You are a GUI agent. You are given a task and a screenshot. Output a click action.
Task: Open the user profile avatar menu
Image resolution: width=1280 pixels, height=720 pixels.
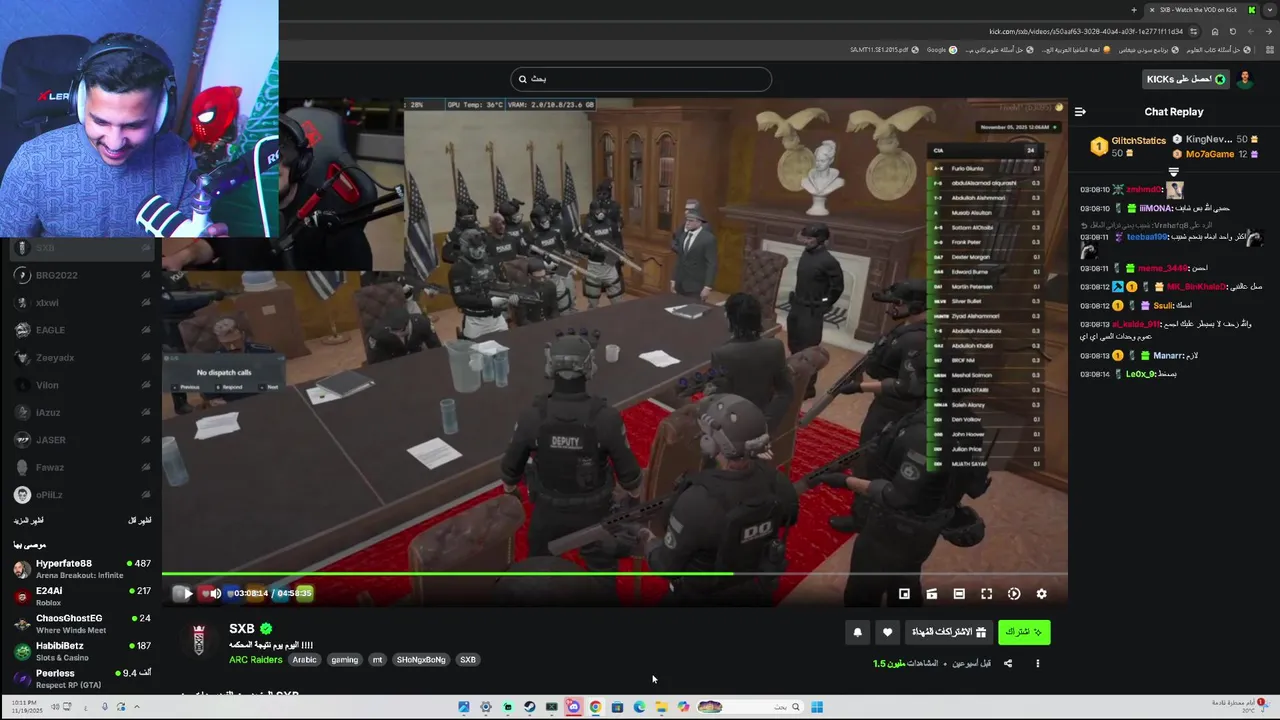(1245, 79)
